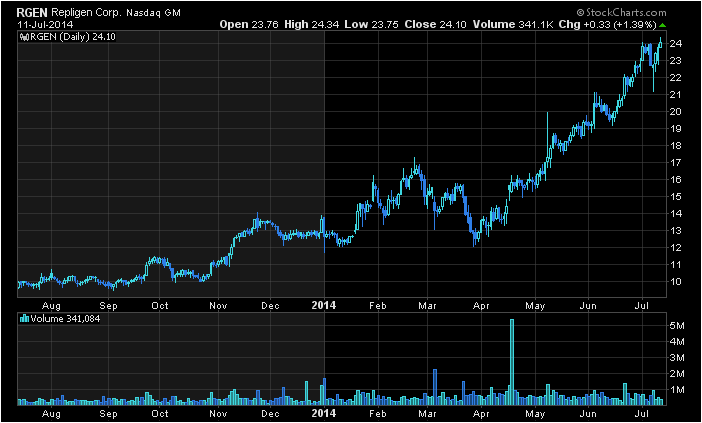Click the 5M volume axis label
Viewport: 702px width, 423px height.
pyautogui.click(x=678, y=326)
